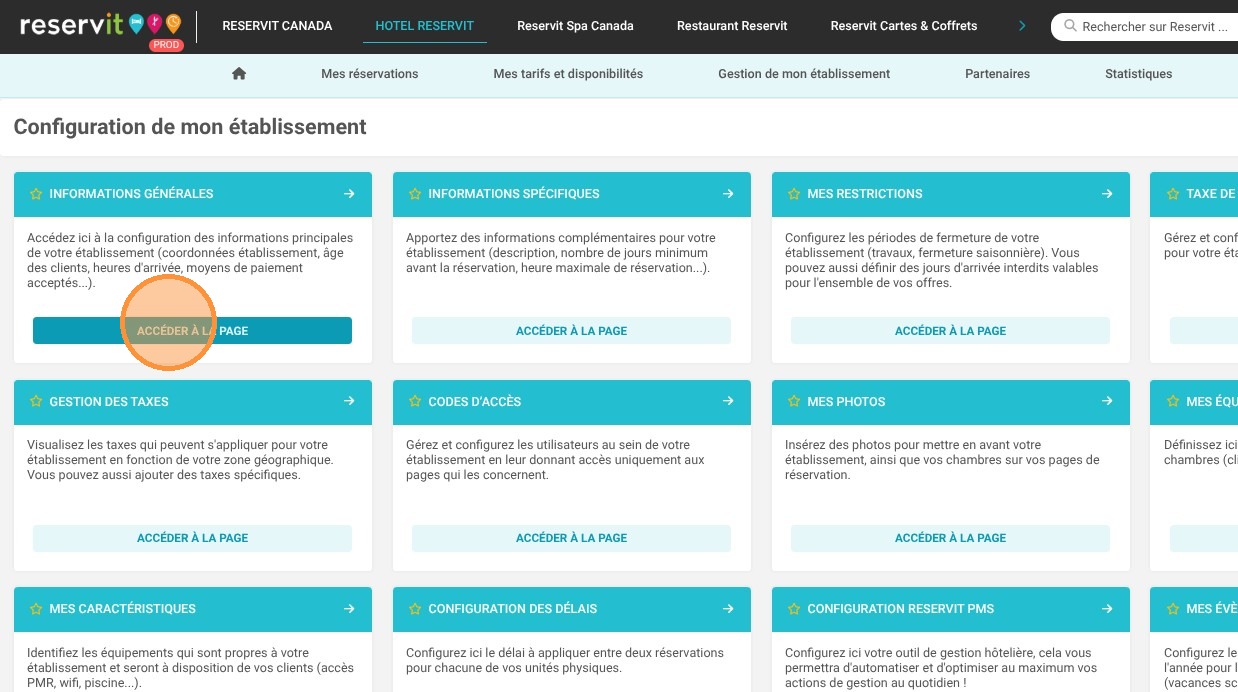Click the Informations Générales header arrow
Screen dimensions: 1238x692
coord(349,194)
